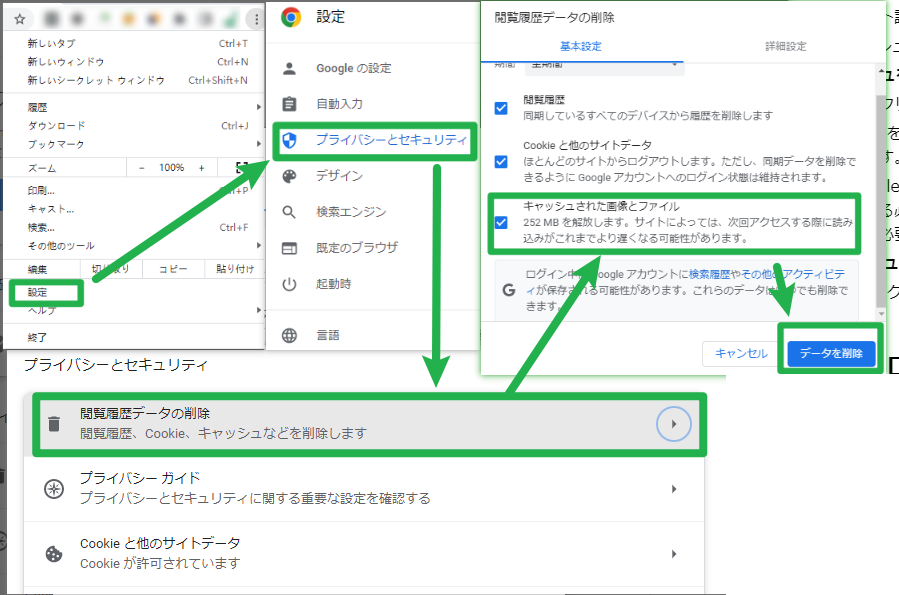Toggle the Cookie と他のサイトデータ checkbox
The image size is (899, 595).
[x=502, y=161]
